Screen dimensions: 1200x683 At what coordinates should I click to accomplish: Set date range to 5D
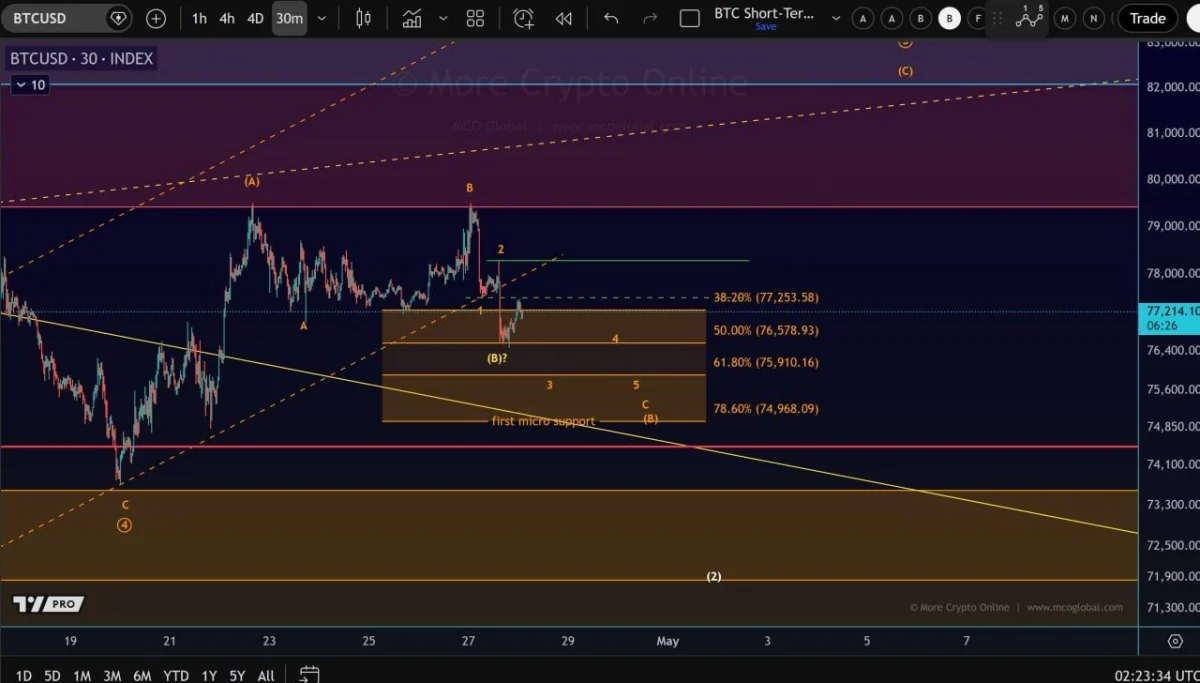pyautogui.click(x=53, y=675)
